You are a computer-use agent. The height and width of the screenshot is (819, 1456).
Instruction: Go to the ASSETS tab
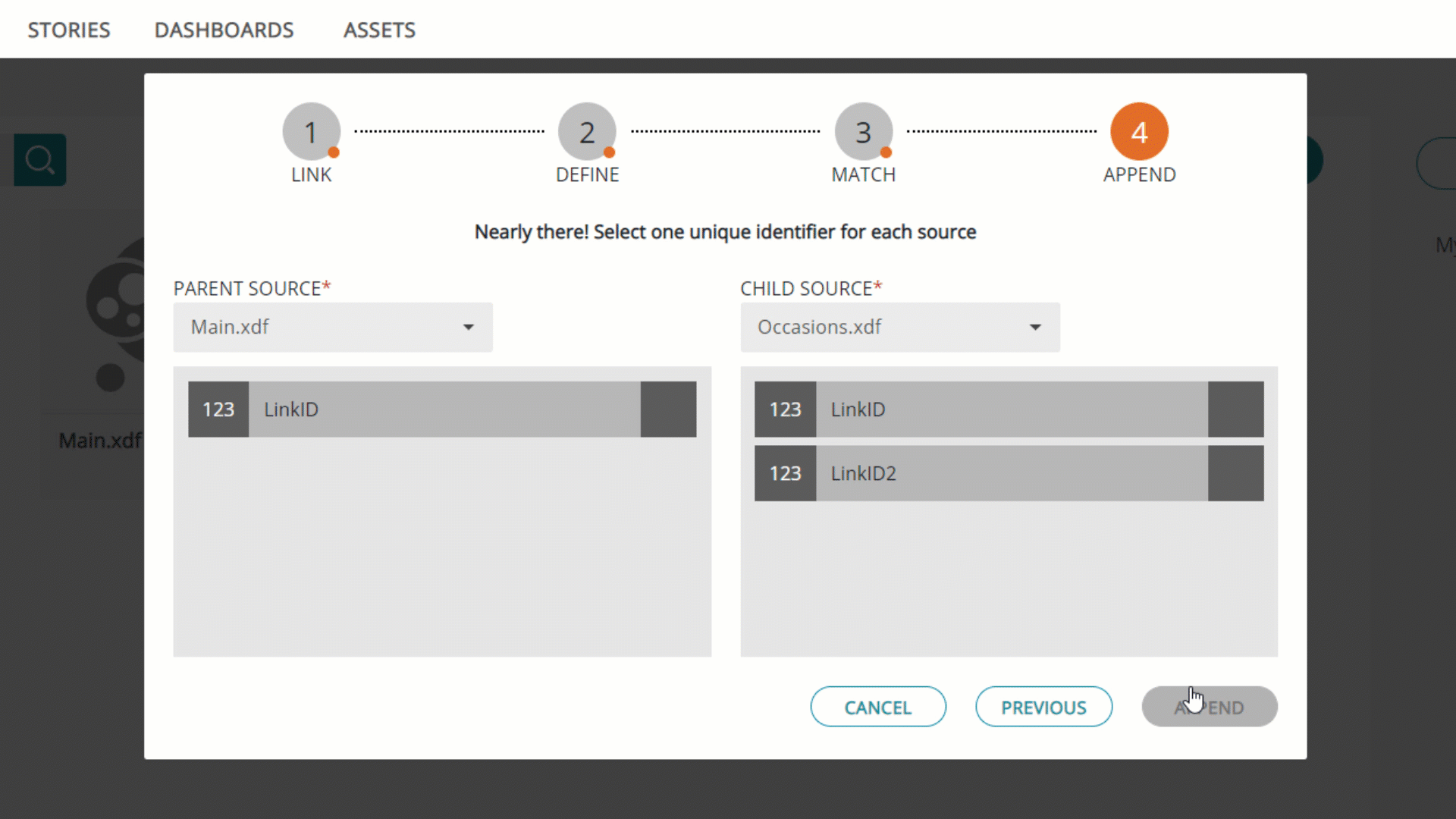point(379,30)
